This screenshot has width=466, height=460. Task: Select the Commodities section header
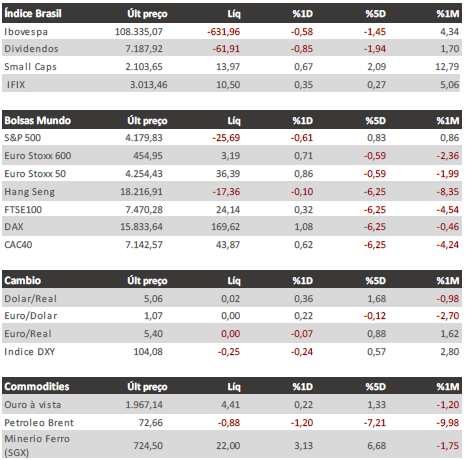(37, 386)
